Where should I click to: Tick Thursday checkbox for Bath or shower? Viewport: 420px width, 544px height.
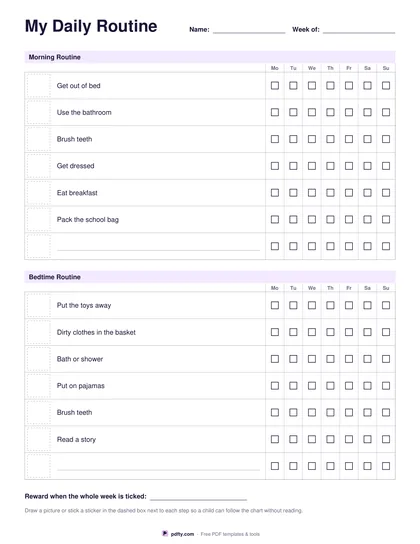click(x=330, y=359)
